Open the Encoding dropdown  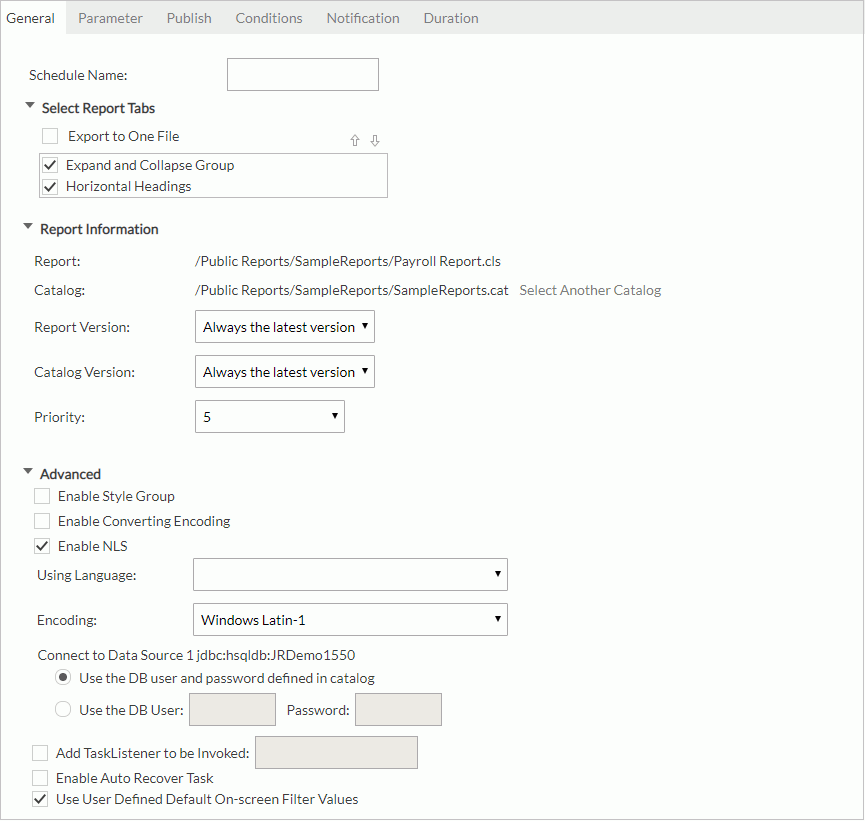(x=497, y=619)
